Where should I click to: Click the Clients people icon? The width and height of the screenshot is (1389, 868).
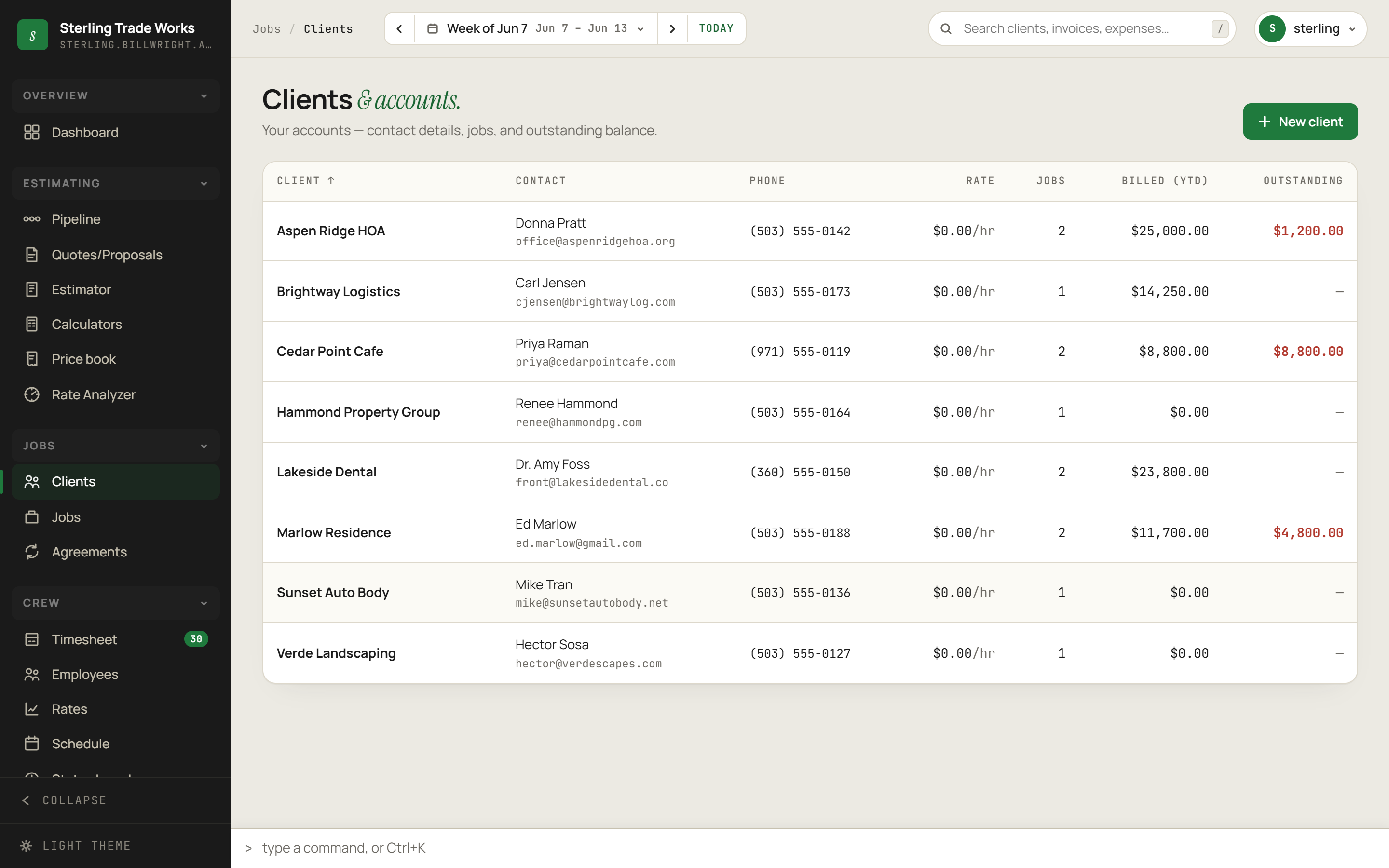pyautogui.click(x=31, y=481)
